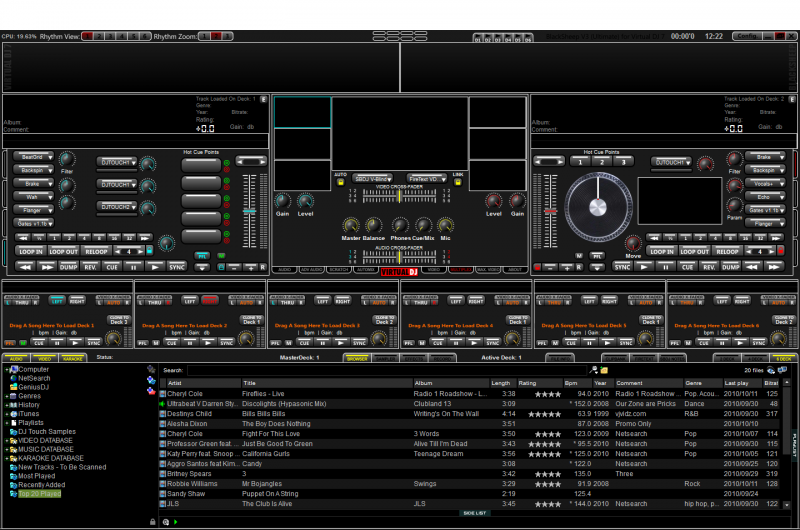Click the GeniusDJ icon in folder tree
The image size is (800, 530).
[x=14, y=387]
